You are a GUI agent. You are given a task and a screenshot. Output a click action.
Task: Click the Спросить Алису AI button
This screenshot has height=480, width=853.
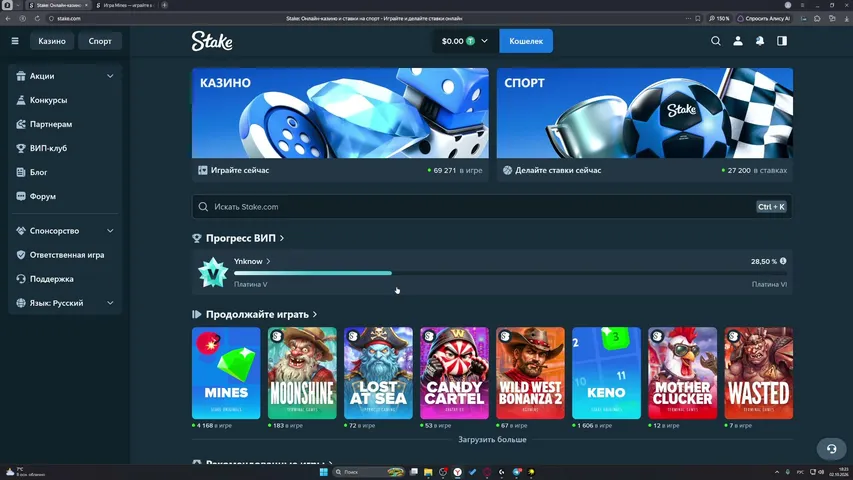point(763,19)
